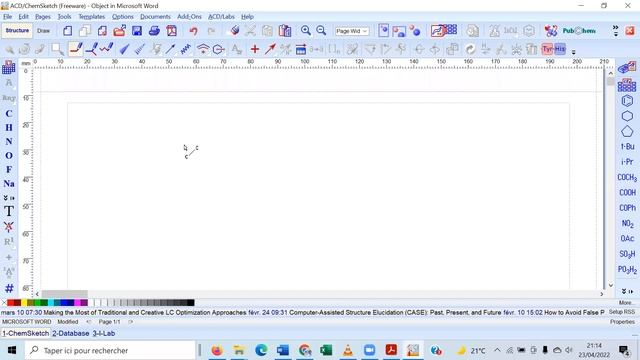The width and height of the screenshot is (640, 360).
Task: Click the Windows search box
Action: pos(110,350)
